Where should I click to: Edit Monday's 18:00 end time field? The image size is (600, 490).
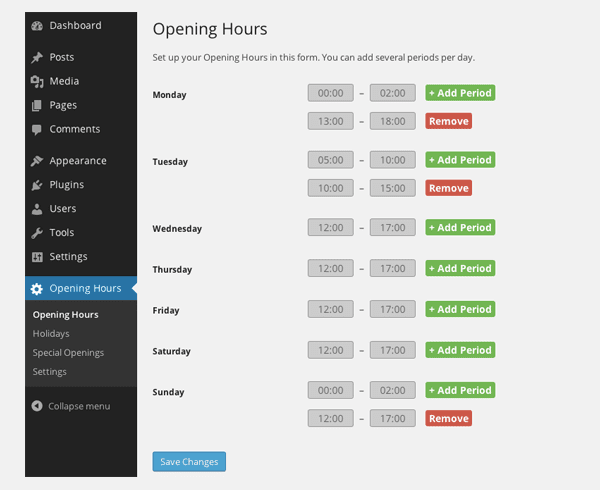tap(393, 121)
